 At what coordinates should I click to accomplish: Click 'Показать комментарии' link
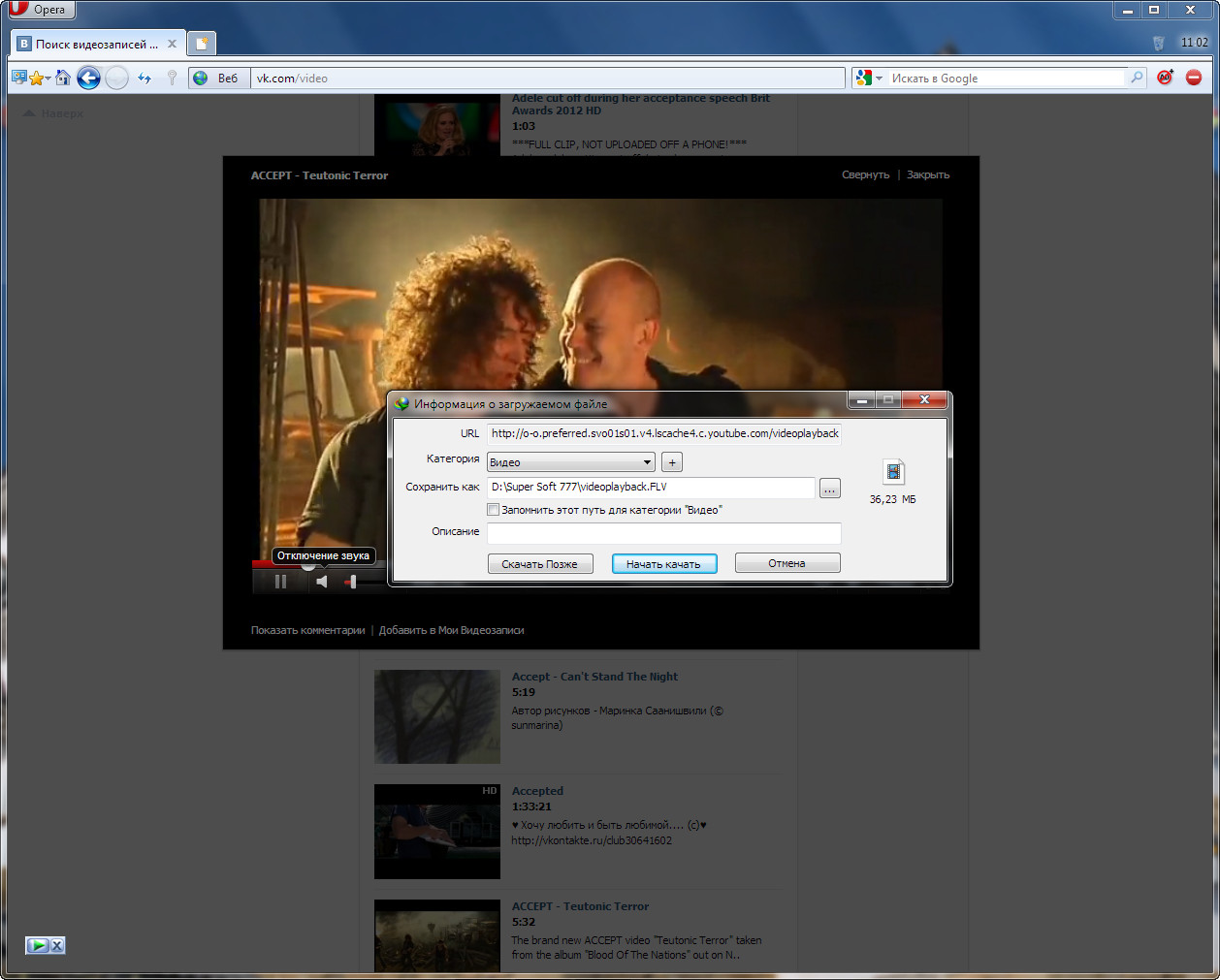coord(307,630)
